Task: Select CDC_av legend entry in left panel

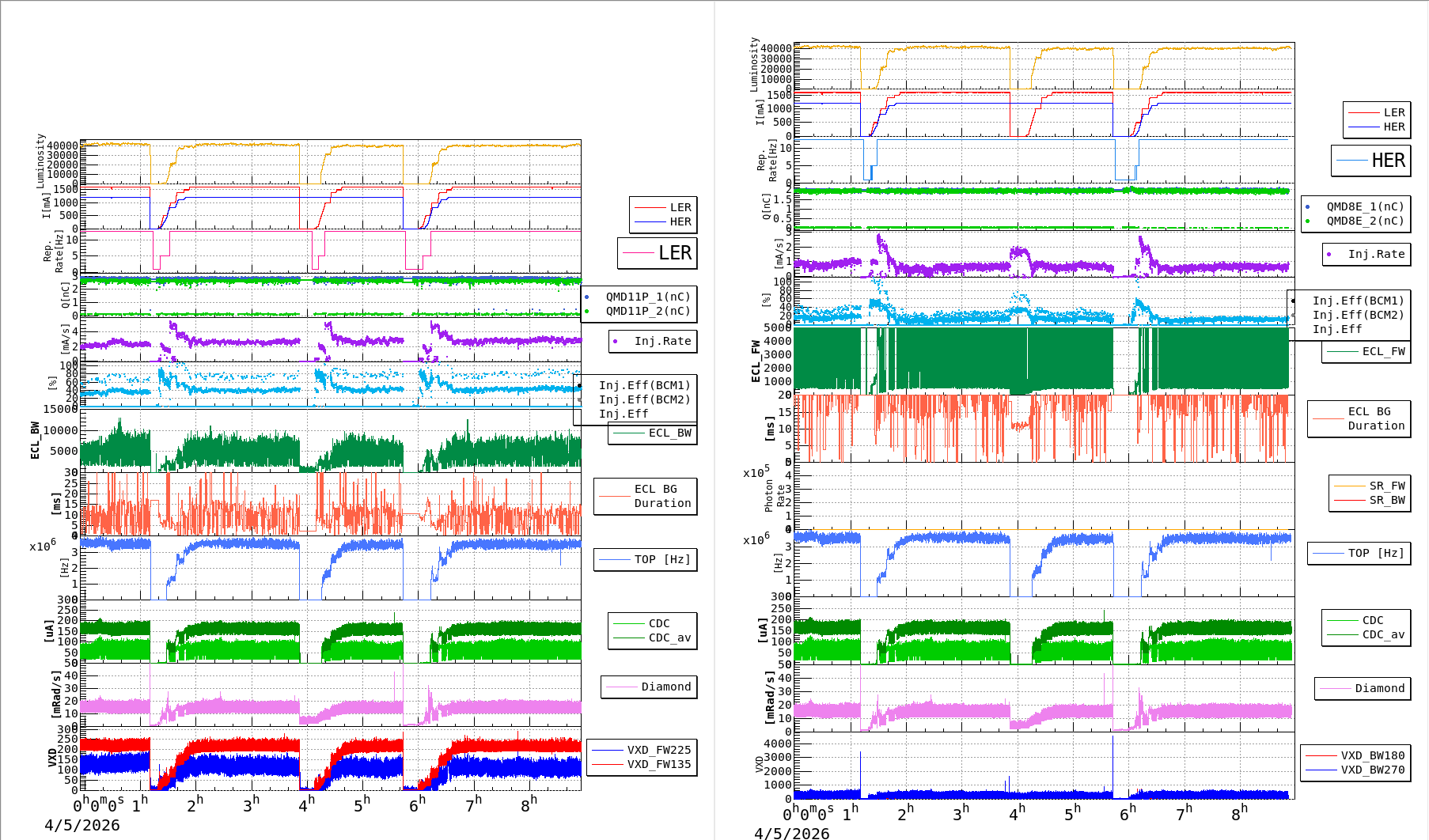Action: (669, 638)
